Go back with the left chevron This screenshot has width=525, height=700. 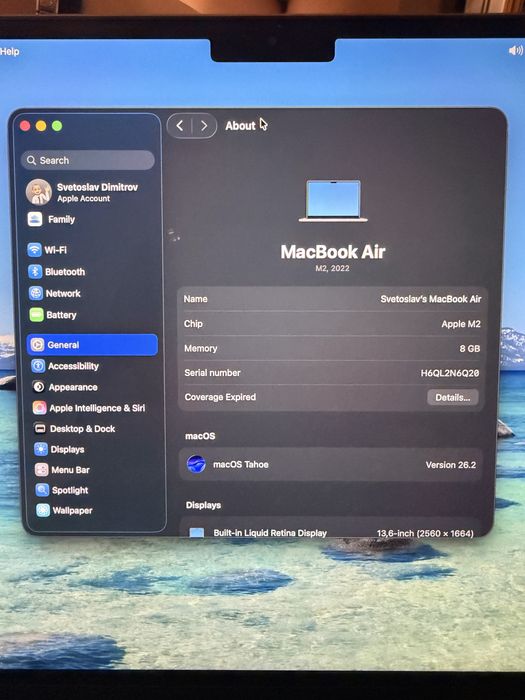[179, 126]
